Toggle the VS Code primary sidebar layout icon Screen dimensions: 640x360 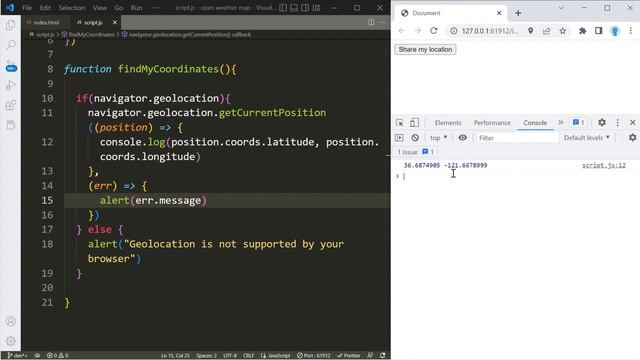tap(283, 8)
